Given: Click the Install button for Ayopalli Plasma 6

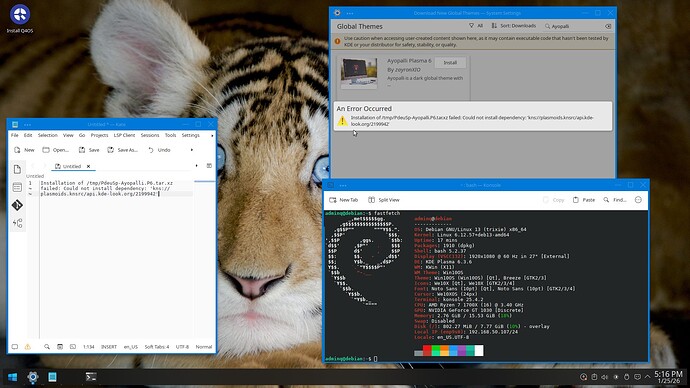Looking at the screenshot, I should [450, 62].
